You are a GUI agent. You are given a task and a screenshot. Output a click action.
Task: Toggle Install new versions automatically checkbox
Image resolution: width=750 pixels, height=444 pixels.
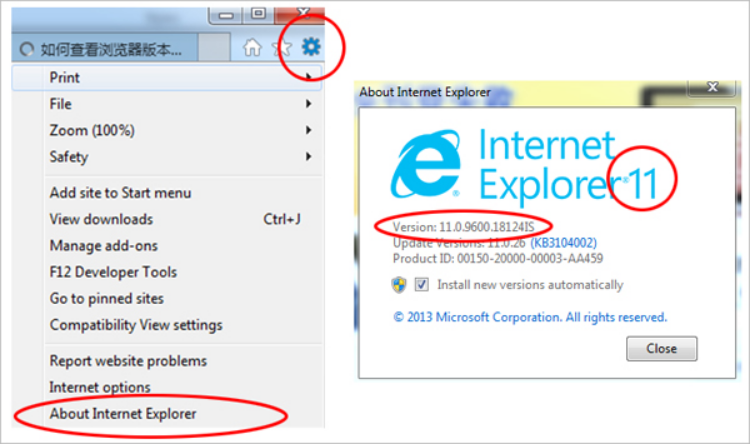pyautogui.click(x=421, y=285)
